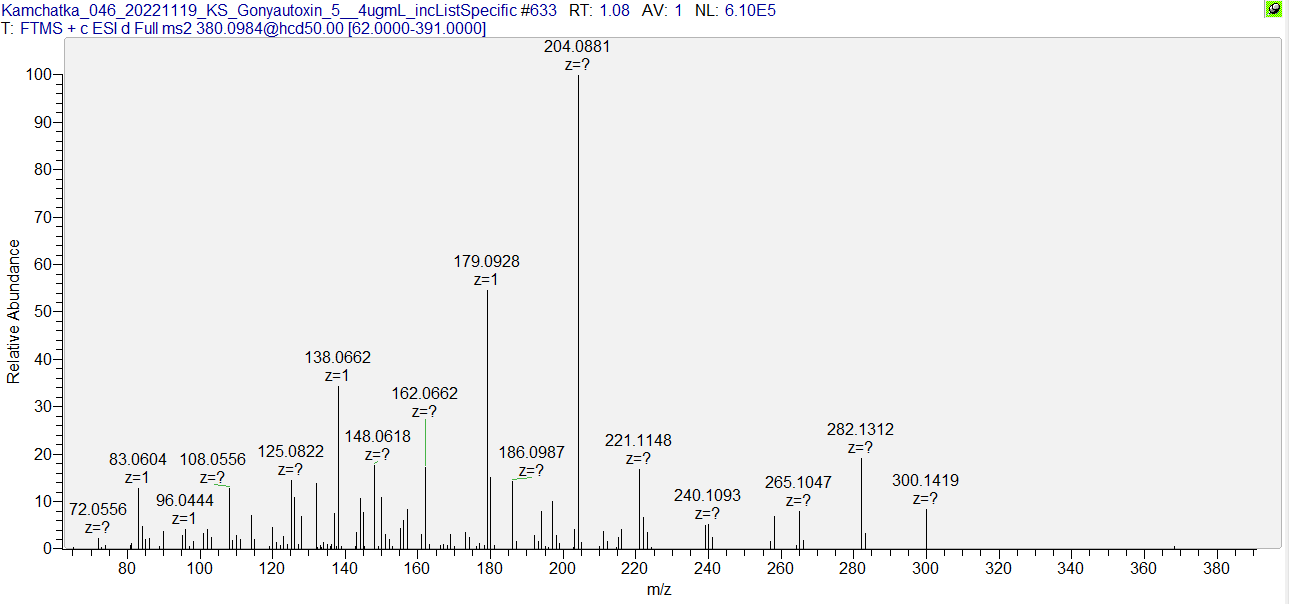The image size is (1289, 604).
Task: Select the 300.1419 peak label
Action: pos(925,481)
